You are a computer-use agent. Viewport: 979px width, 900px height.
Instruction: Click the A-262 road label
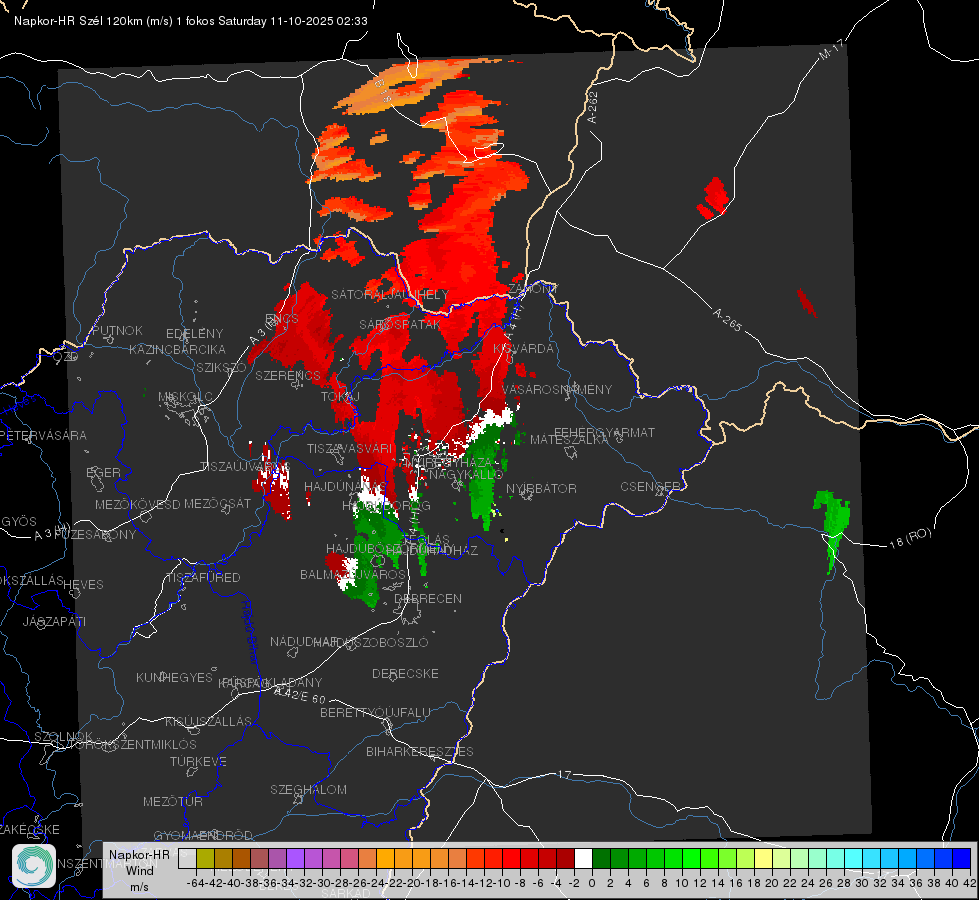(x=593, y=107)
